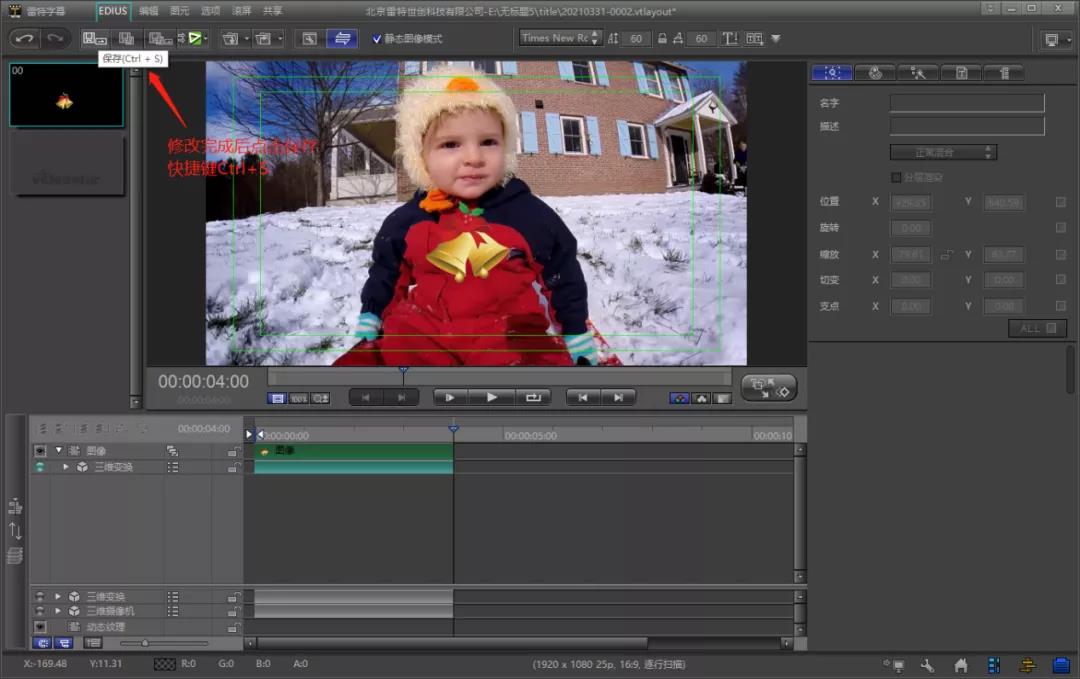Collapse the 图像 track tree arrow

coord(59,450)
